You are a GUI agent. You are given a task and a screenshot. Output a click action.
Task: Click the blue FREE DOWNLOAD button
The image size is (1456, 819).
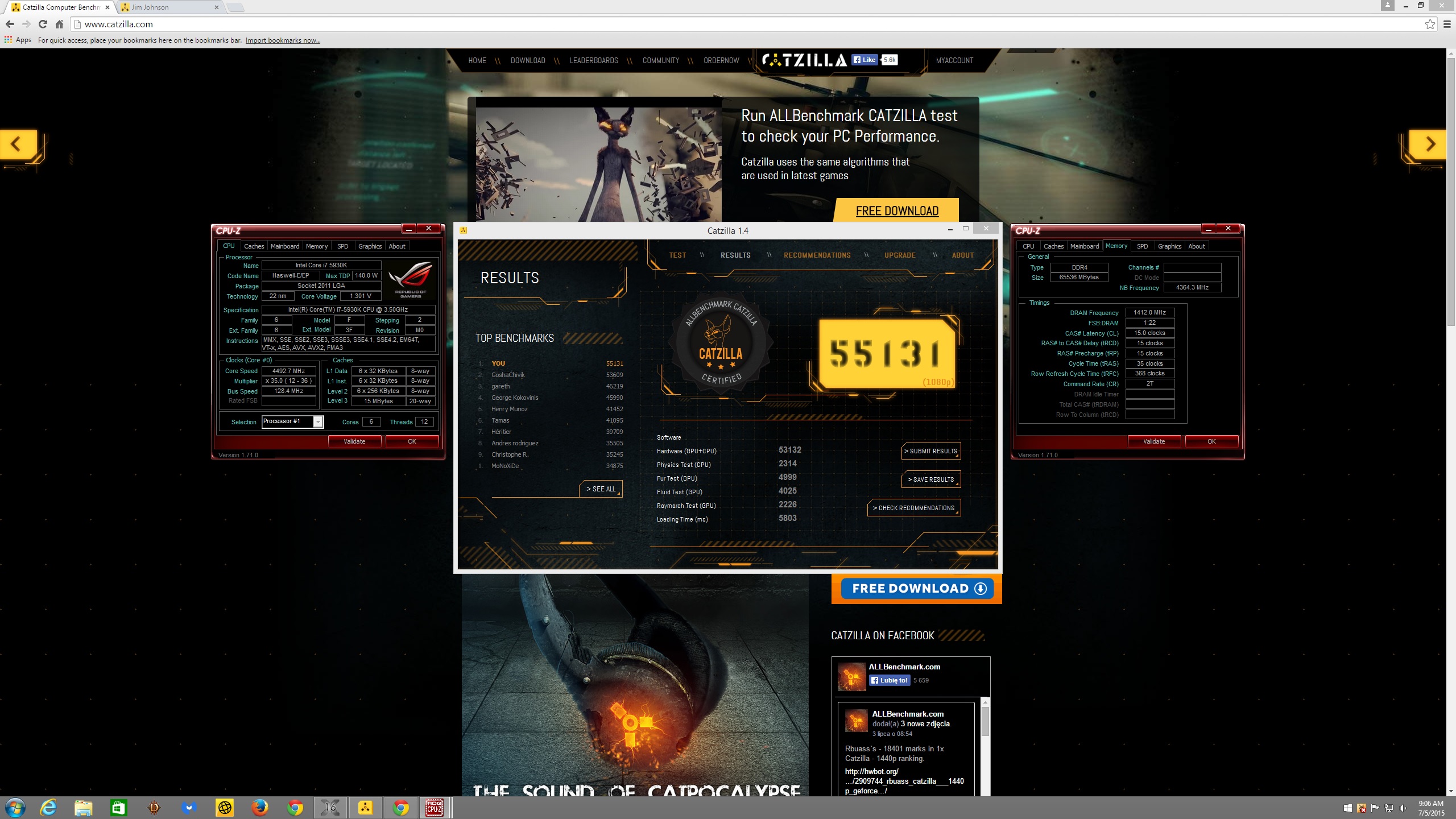click(x=917, y=589)
